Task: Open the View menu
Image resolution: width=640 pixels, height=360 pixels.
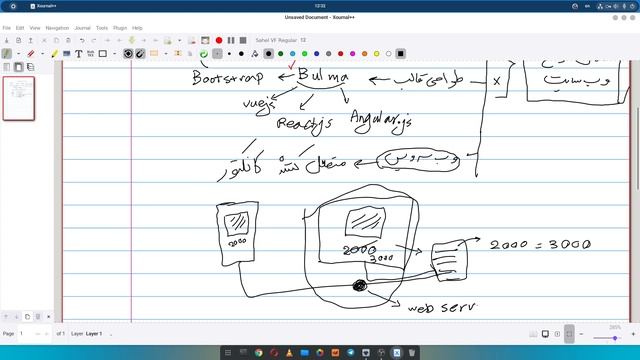Action: click(x=35, y=28)
